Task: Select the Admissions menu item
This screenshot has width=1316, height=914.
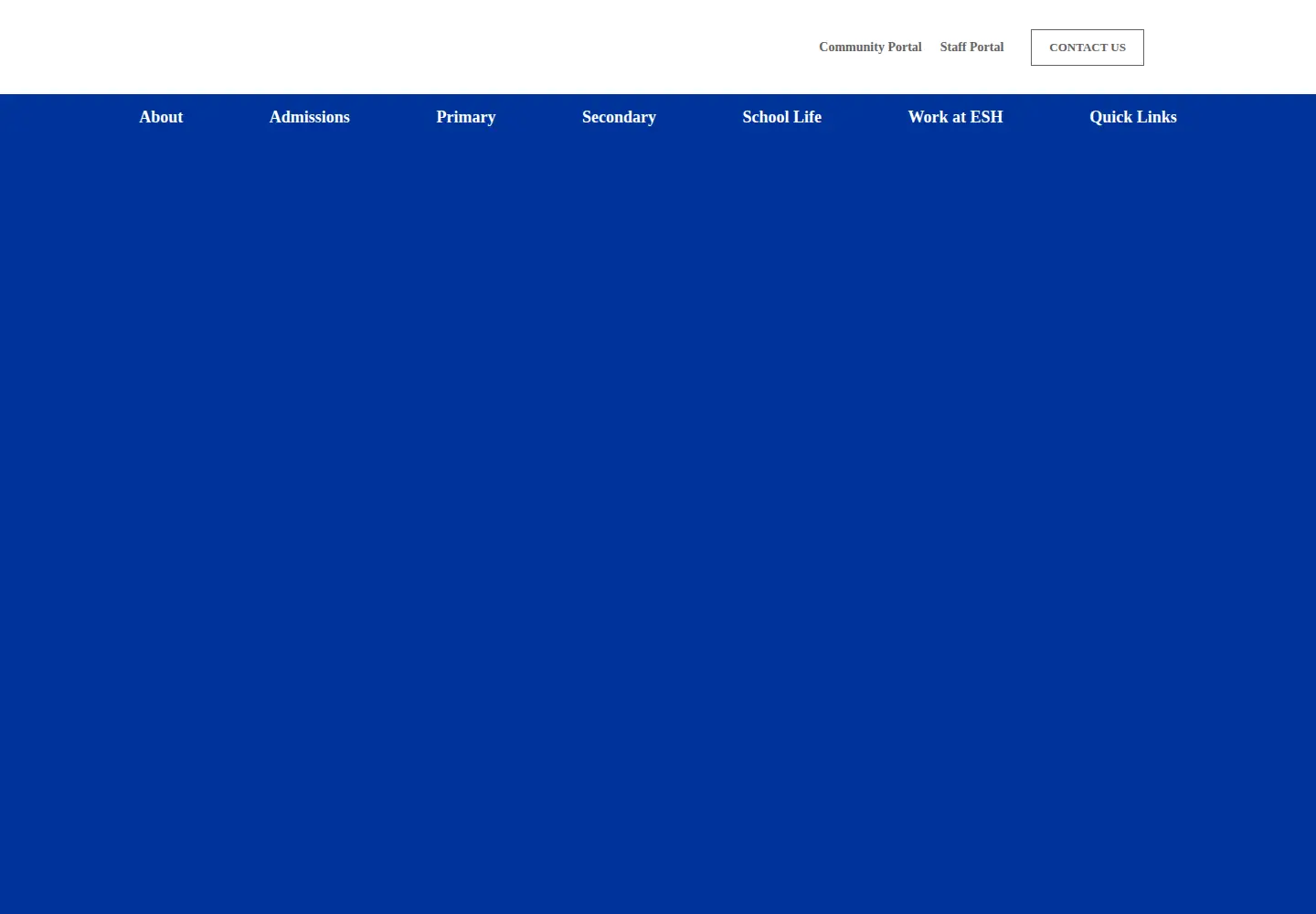Action: pyautogui.click(x=310, y=117)
